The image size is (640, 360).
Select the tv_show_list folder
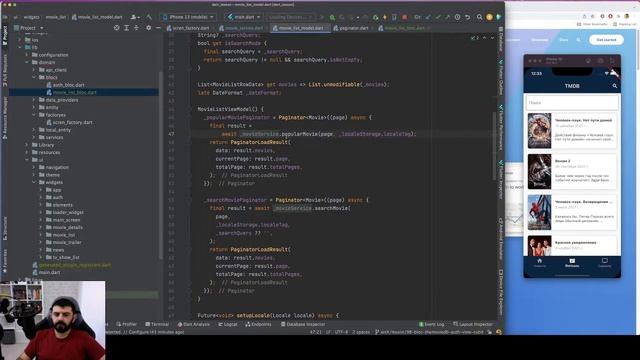62,257
